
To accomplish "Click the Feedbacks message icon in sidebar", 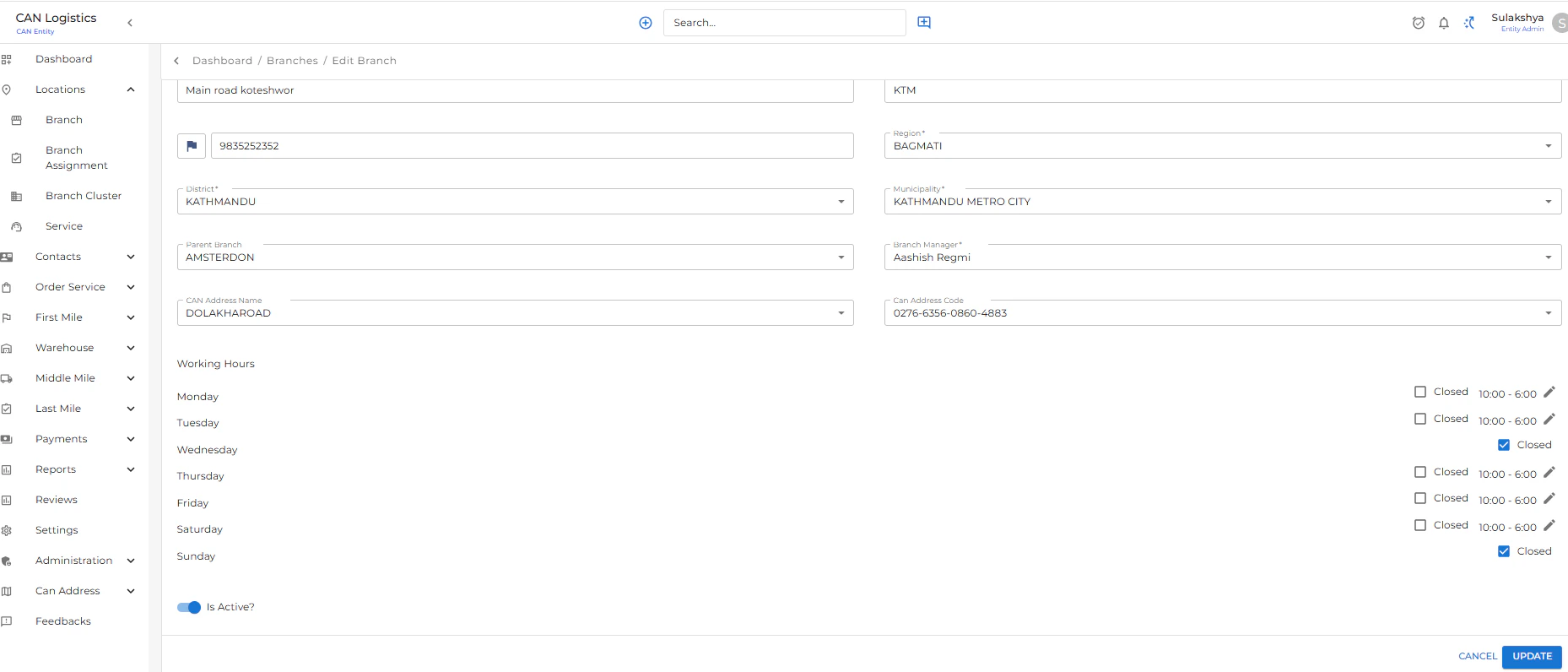I will 7,621.
